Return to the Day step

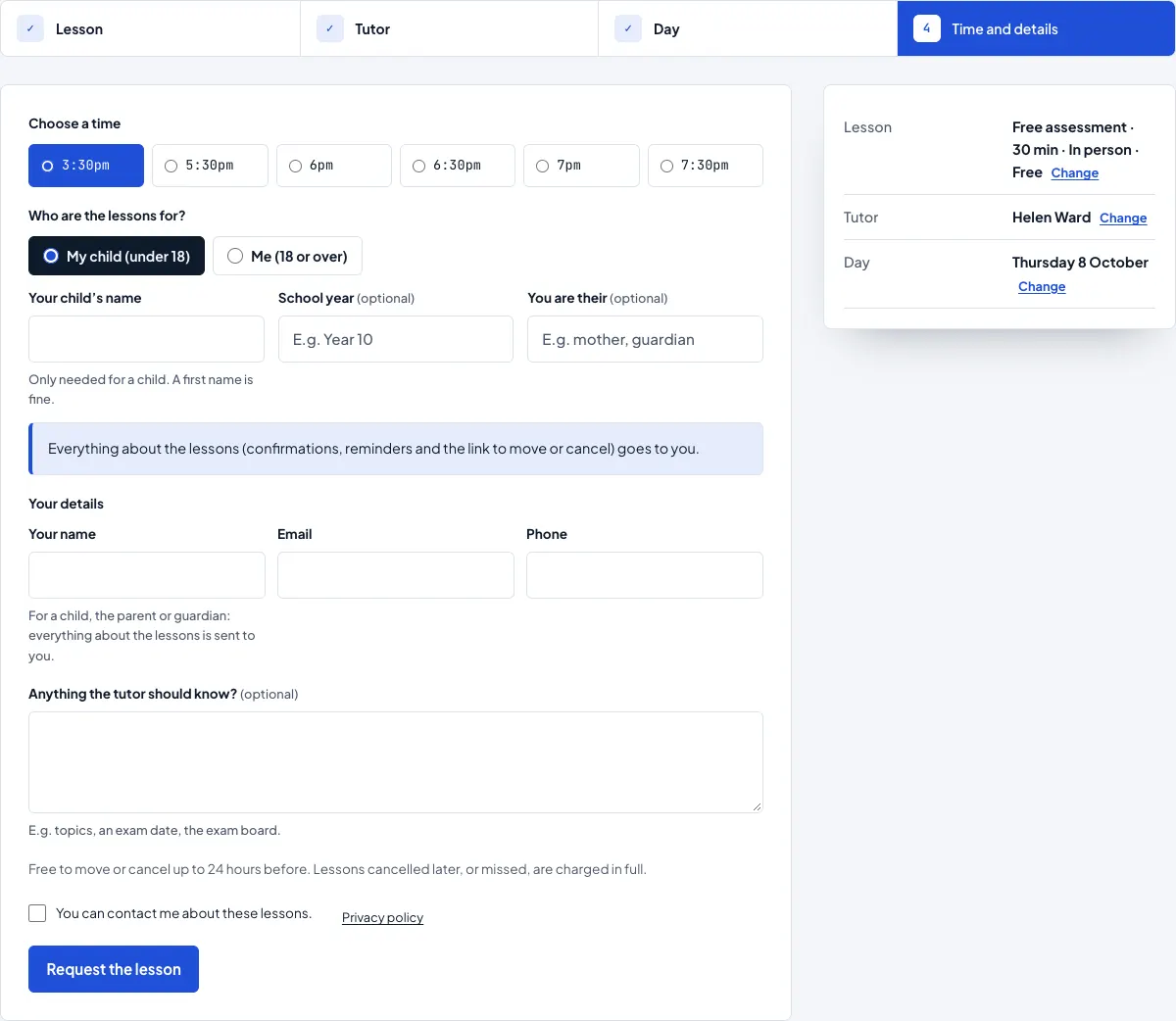click(x=748, y=28)
